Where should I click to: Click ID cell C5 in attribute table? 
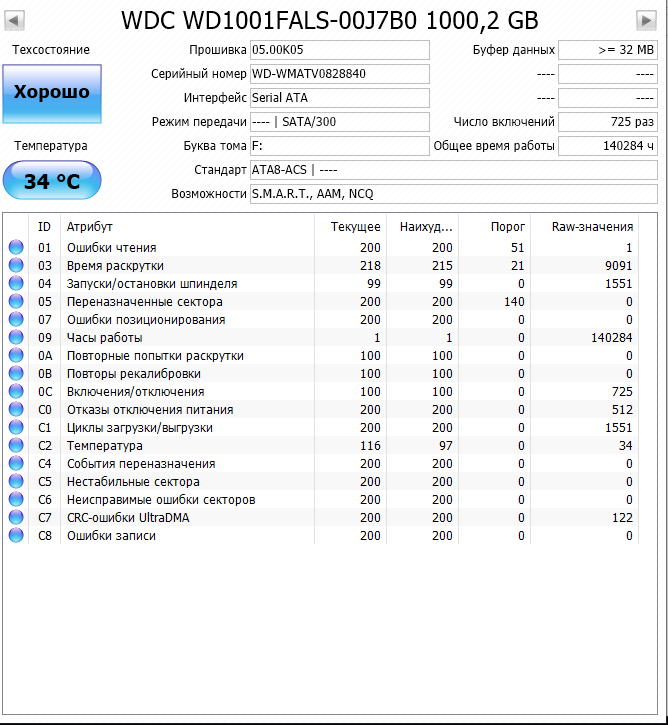(x=45, y=482)
